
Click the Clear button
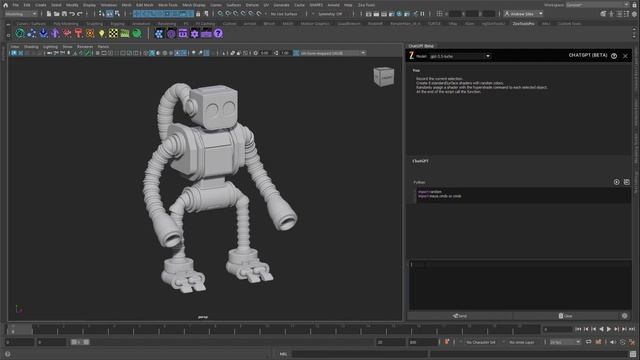pyautogui.click(x=565, y=316)
